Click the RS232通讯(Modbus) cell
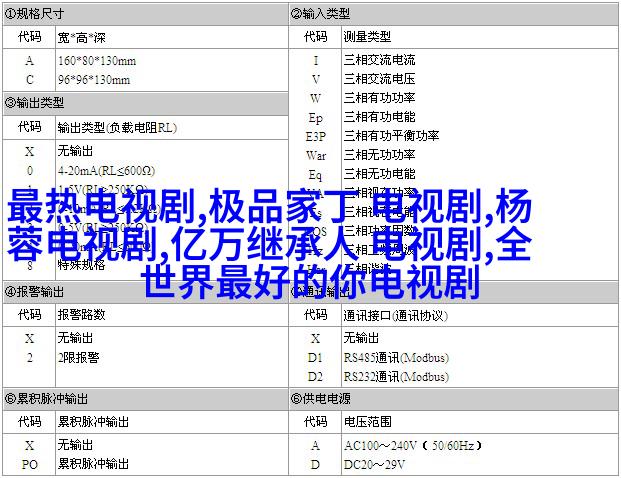 click(x=396, y=376)
